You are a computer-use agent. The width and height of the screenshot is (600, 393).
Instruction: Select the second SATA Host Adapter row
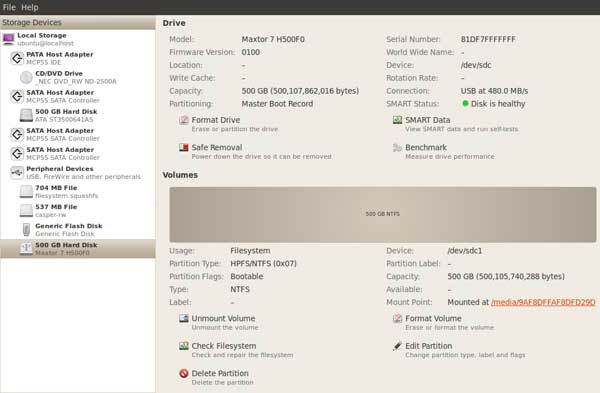point(78,134)
